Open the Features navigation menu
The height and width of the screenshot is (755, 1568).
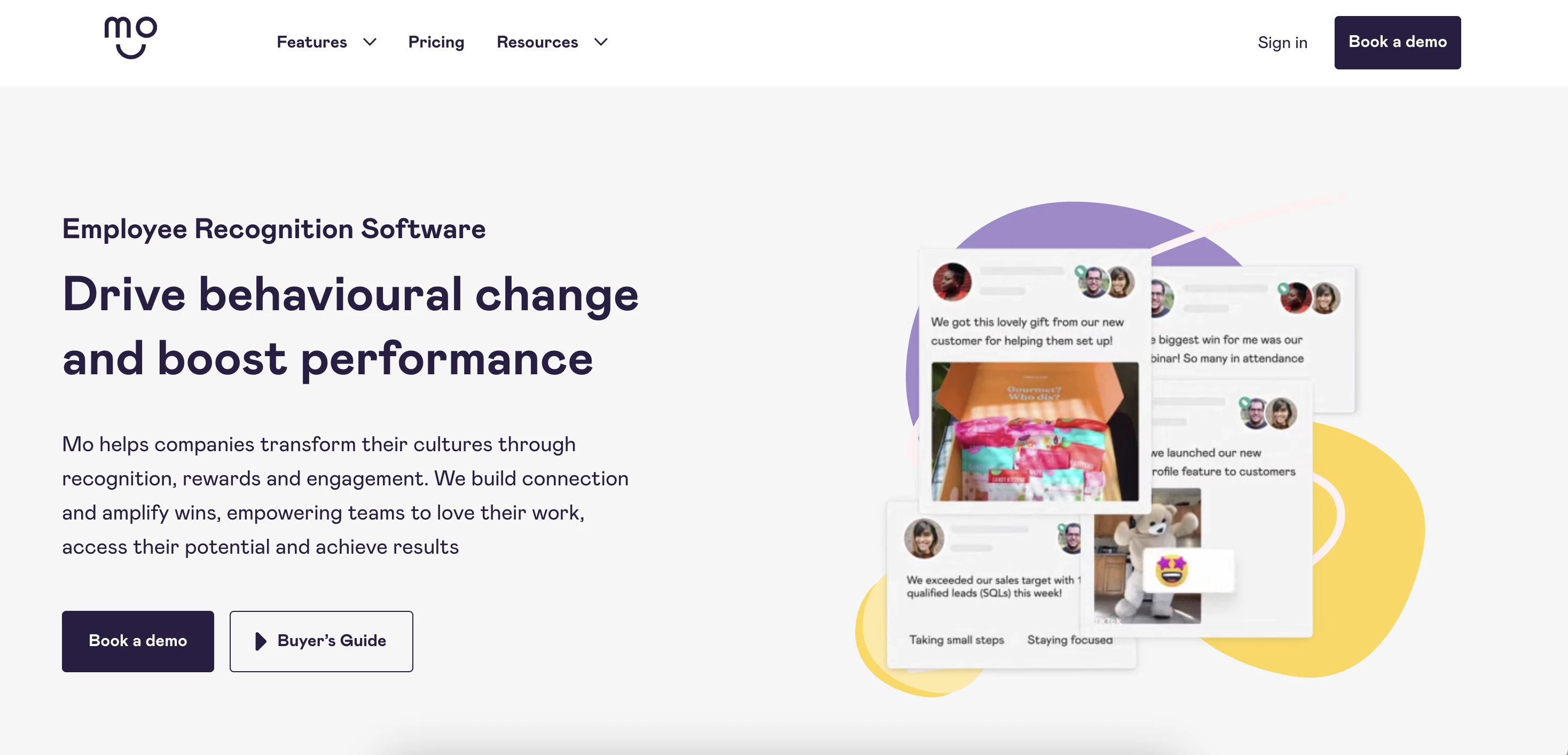(325, 42)
